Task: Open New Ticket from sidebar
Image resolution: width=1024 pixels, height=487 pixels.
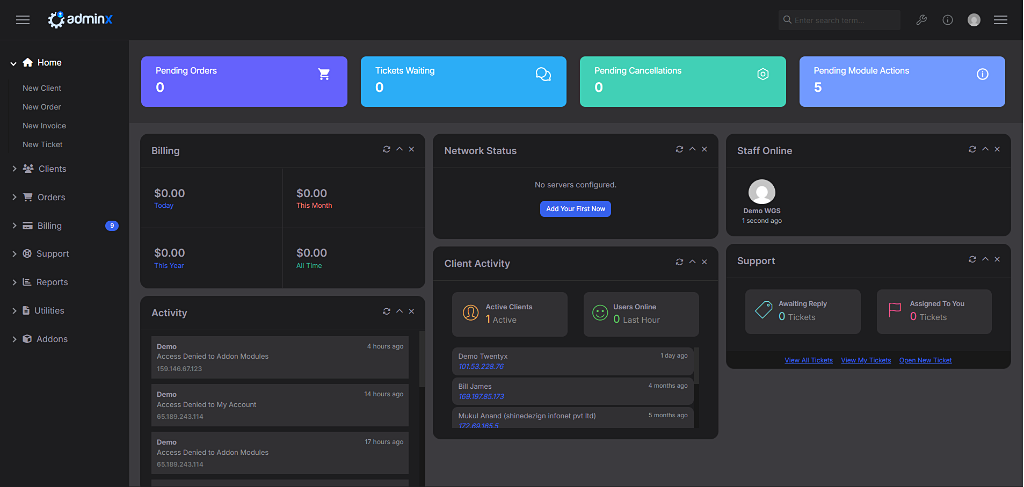Action: point(42,145)
